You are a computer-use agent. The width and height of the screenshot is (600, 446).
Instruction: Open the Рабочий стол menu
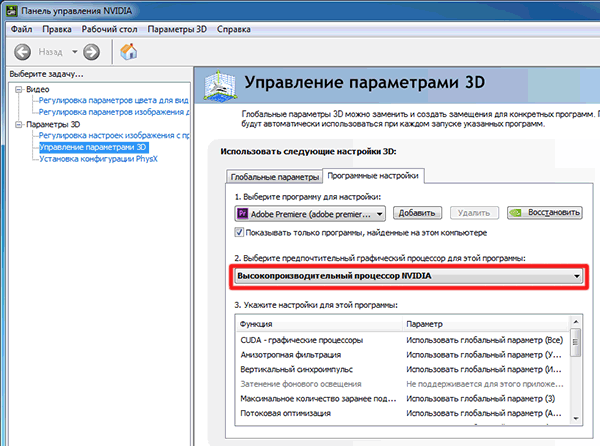tap(109, 29)
